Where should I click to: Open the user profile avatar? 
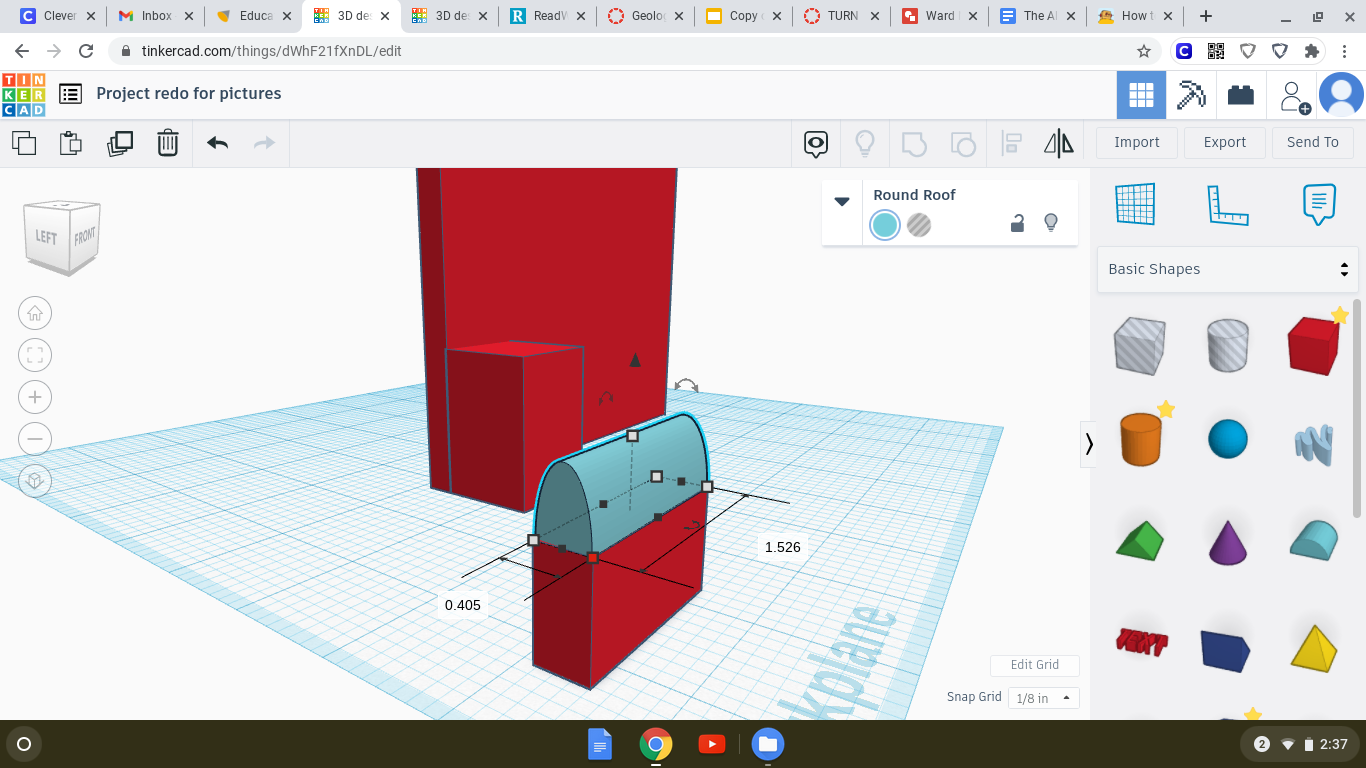pos(1341,95)
